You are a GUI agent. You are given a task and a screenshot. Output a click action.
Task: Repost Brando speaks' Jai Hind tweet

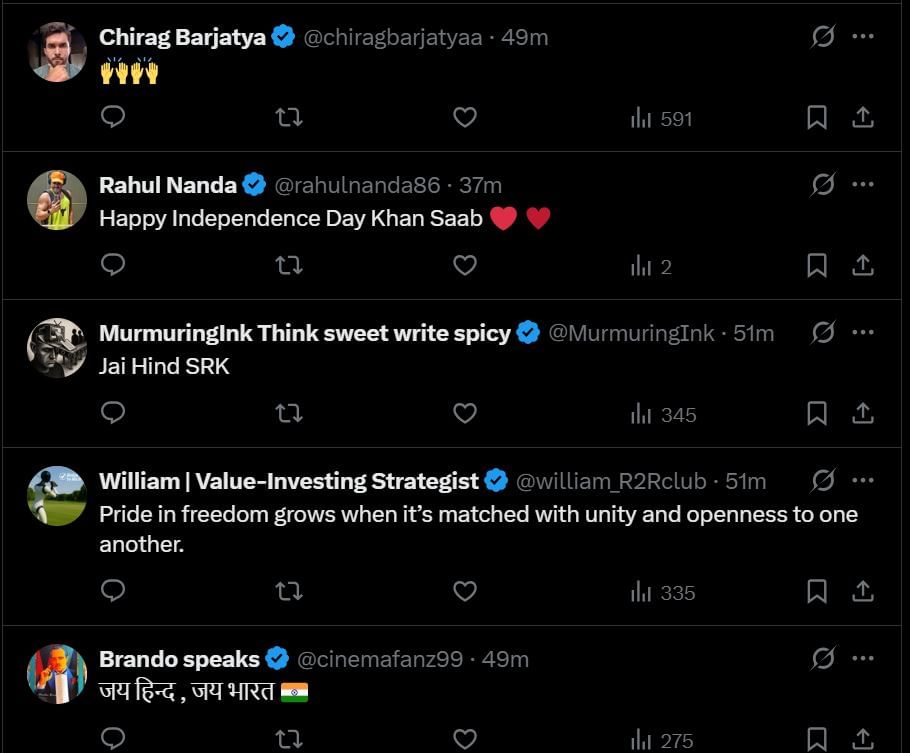(289, 740)
